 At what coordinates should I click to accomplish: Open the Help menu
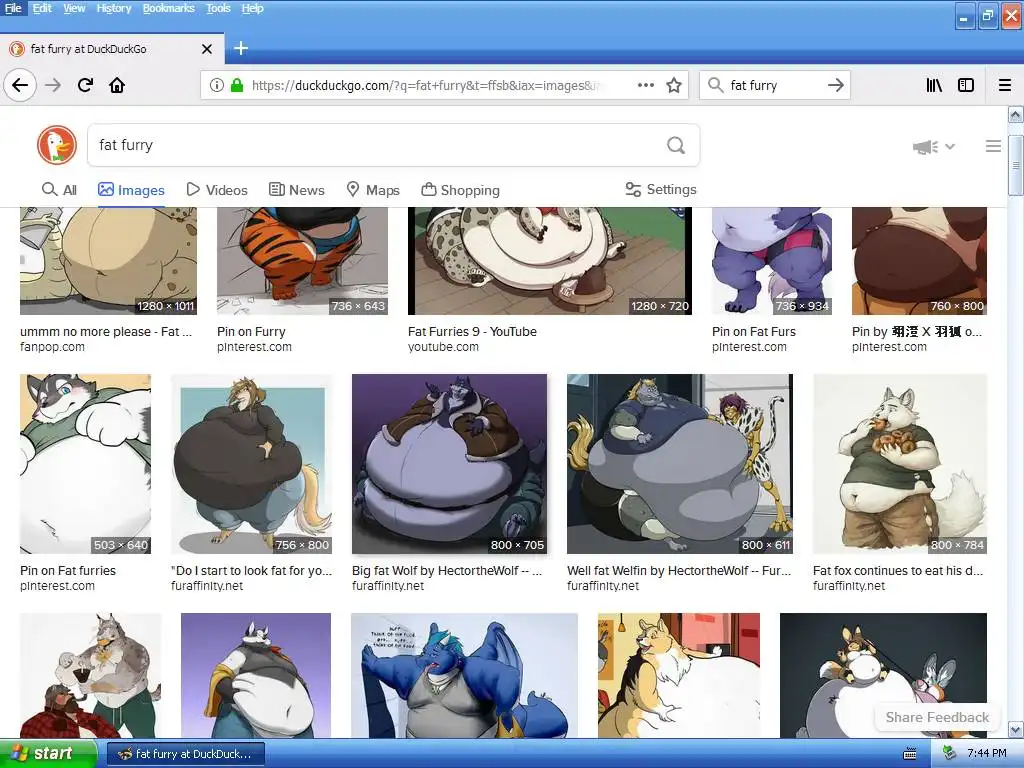(x=252, y=8)
